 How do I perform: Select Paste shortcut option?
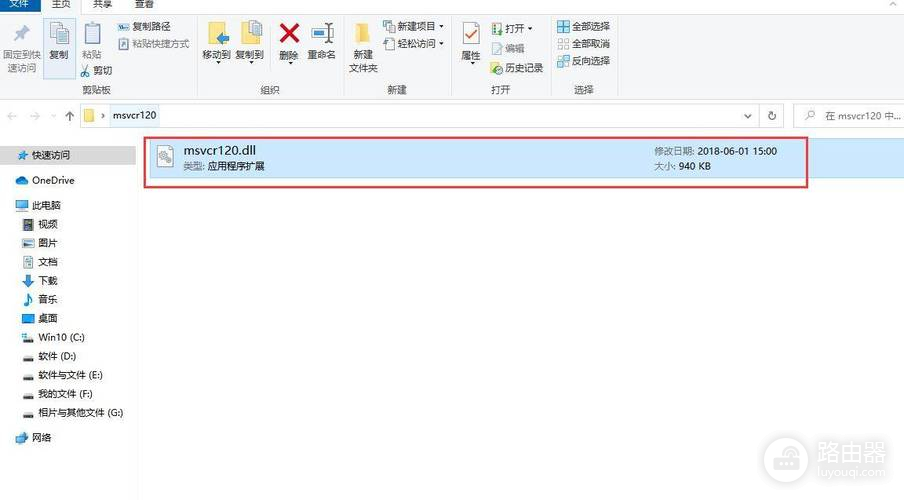pyautogui.click(x=153, y=44)
